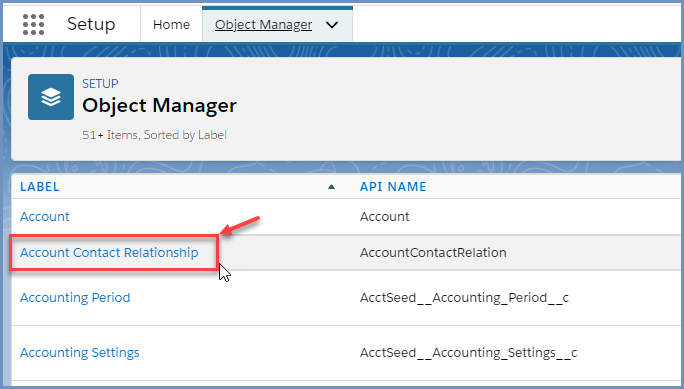Viewport: 684px width, 389px height.
Task: Switch to the Home tab
Action: (171, 24)
